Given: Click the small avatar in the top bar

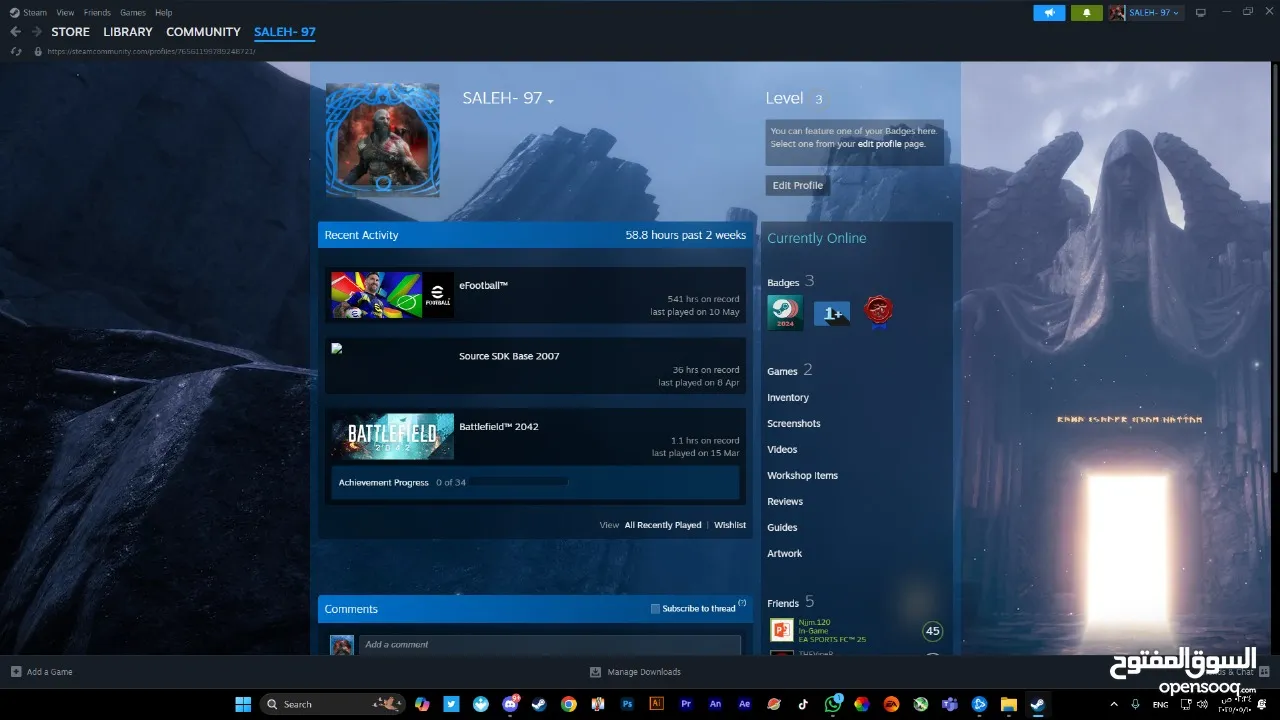Looking at the screenshot, I should [1116, 13].
